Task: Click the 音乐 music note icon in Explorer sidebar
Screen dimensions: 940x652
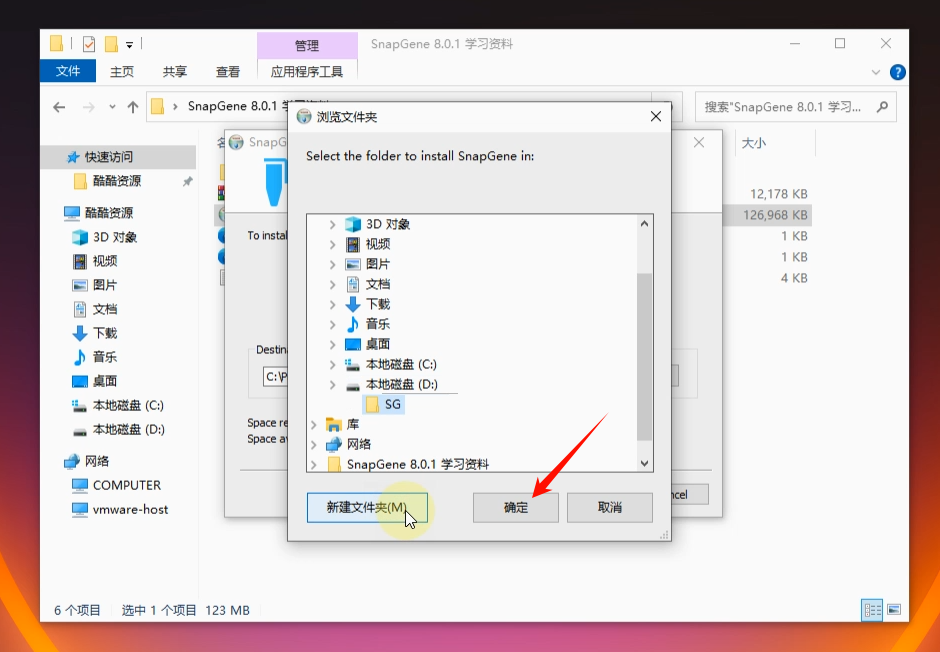Action: tap(80, 357)
